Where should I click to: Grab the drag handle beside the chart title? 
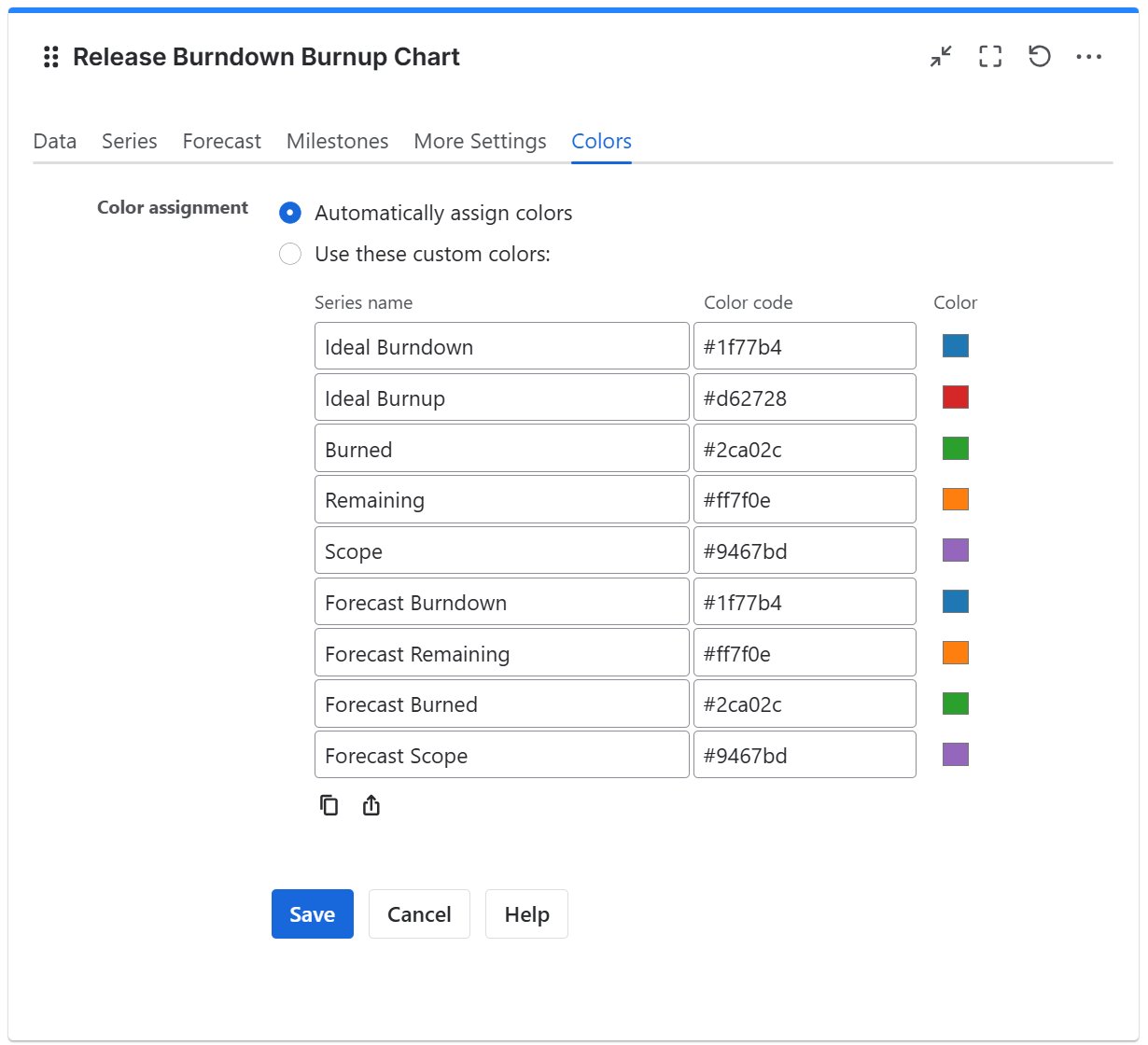tap(51, 57)
